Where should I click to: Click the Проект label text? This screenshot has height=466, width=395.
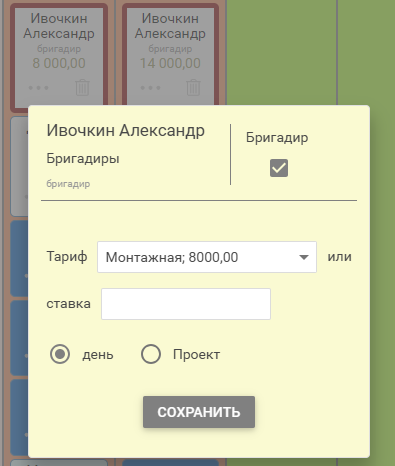(x=196, y=354)
